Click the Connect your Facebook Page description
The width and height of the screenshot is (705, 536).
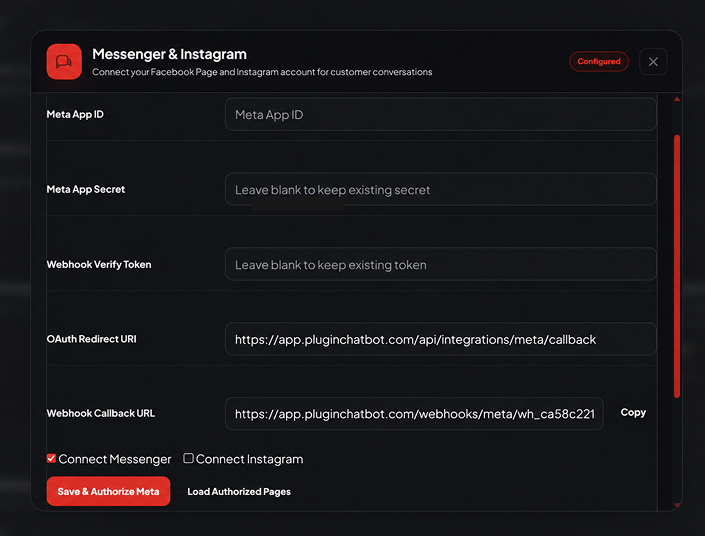point(262,72)
